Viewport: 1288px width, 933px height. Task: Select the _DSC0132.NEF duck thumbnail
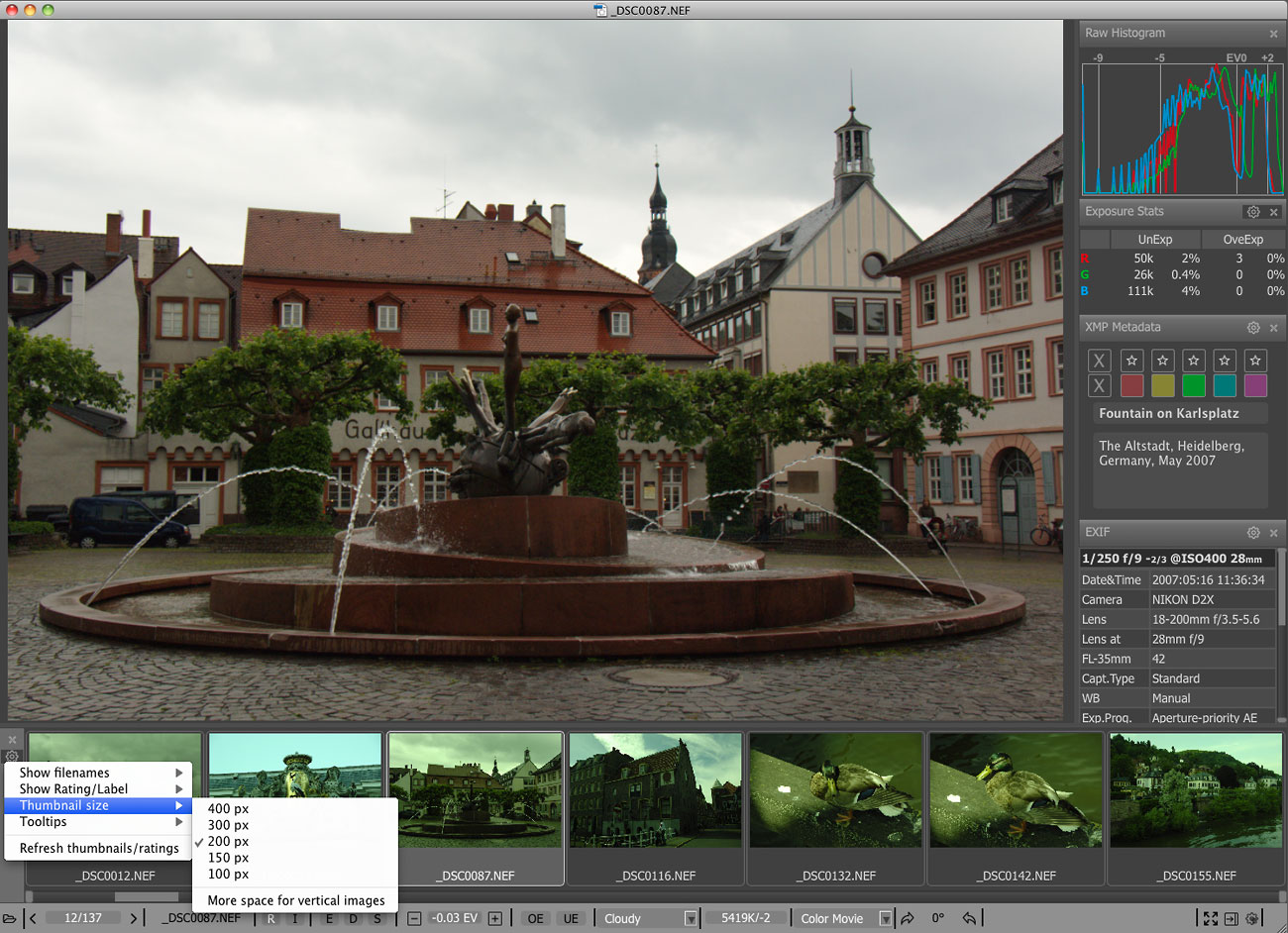coord(835,790)
